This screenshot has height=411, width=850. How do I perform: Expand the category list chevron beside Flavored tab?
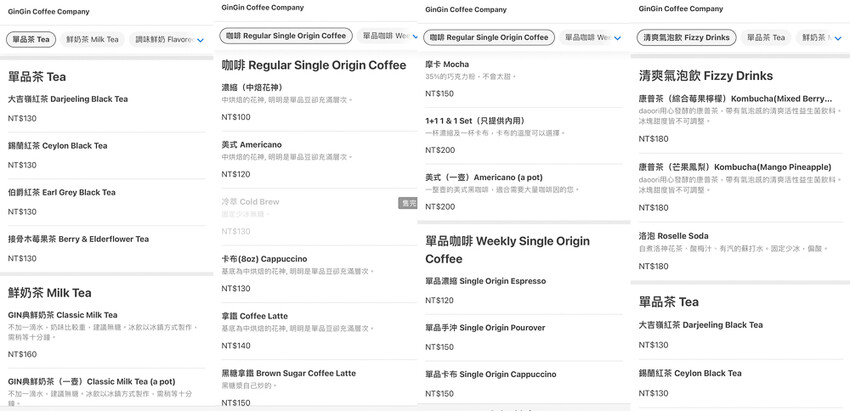tap(200, 40)
